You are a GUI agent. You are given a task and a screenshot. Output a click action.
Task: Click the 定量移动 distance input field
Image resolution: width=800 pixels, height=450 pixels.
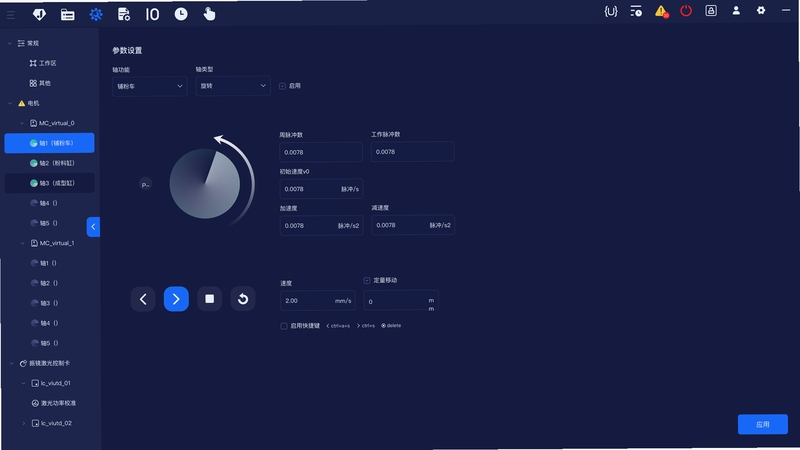pyautogui.click(x=401, y=301)
